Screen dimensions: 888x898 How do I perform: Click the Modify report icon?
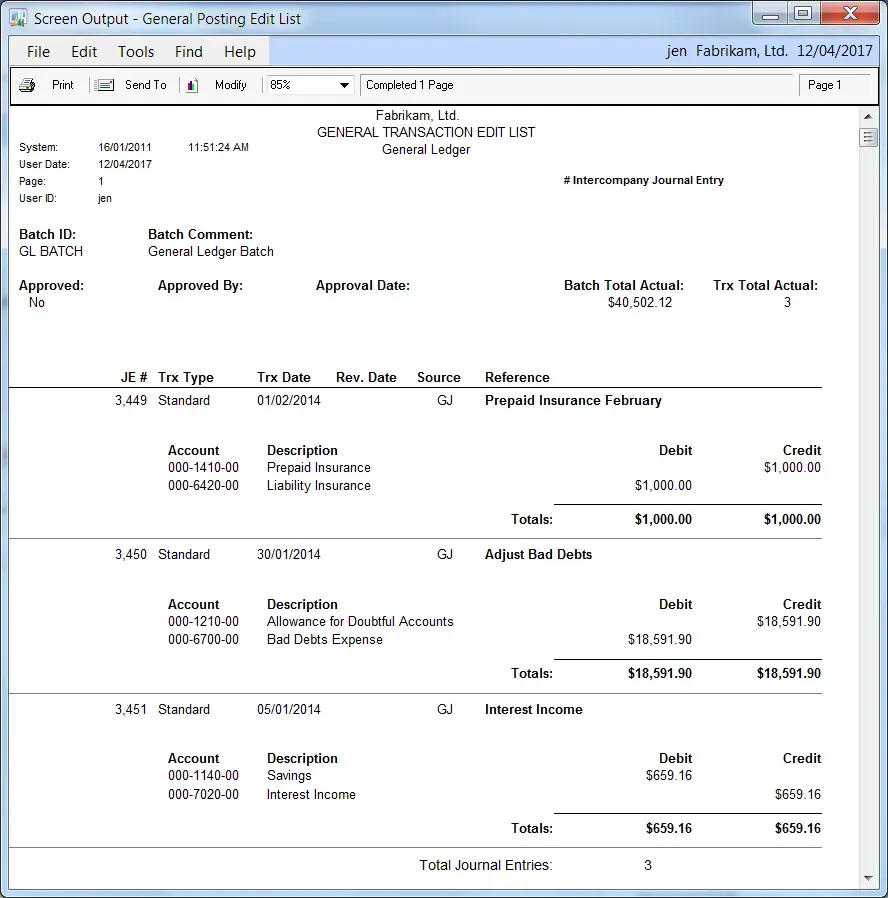(193, 85)
